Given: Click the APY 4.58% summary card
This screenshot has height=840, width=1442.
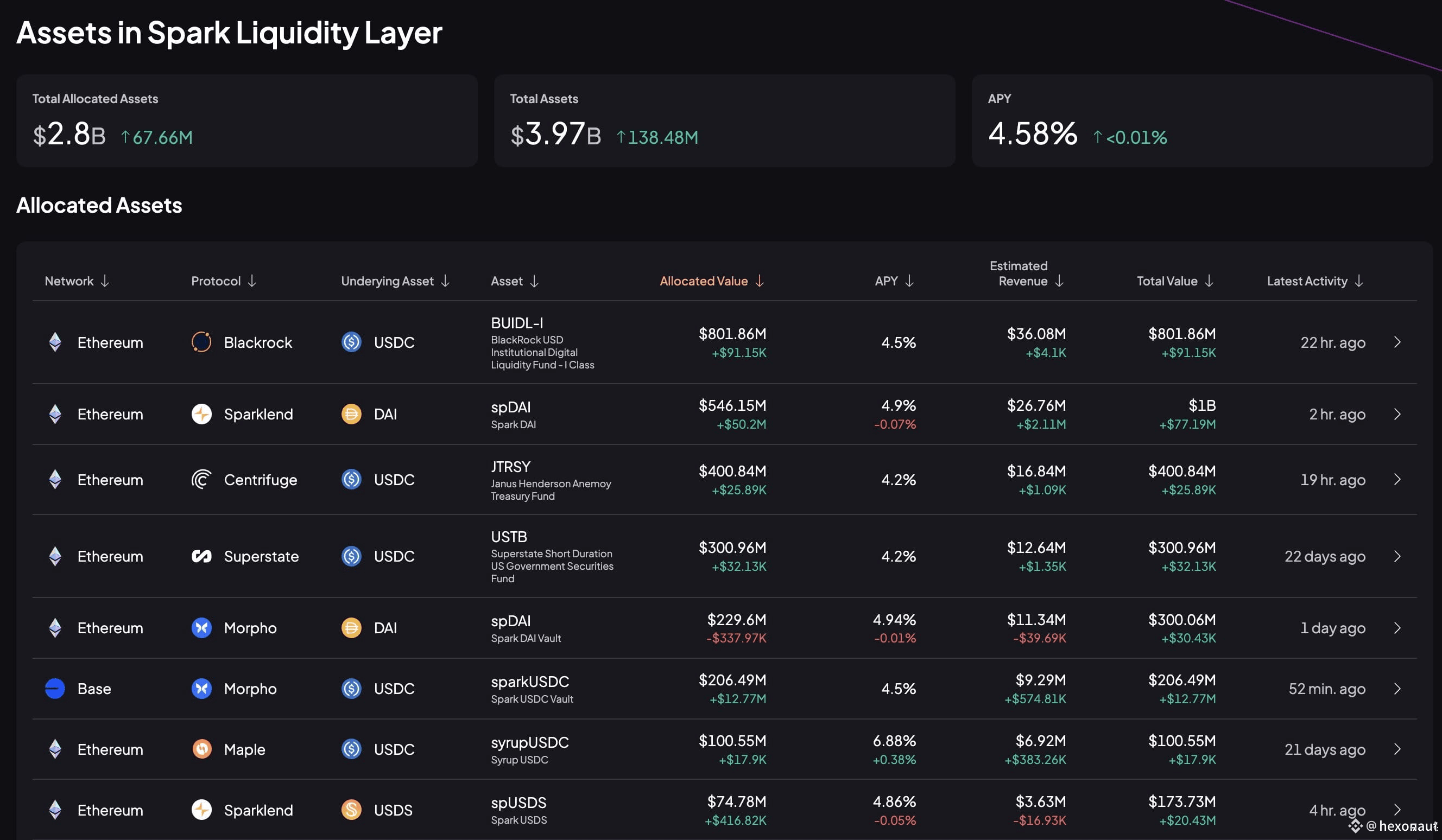Looking at the screenshot, I should (x=1202, y=120).
